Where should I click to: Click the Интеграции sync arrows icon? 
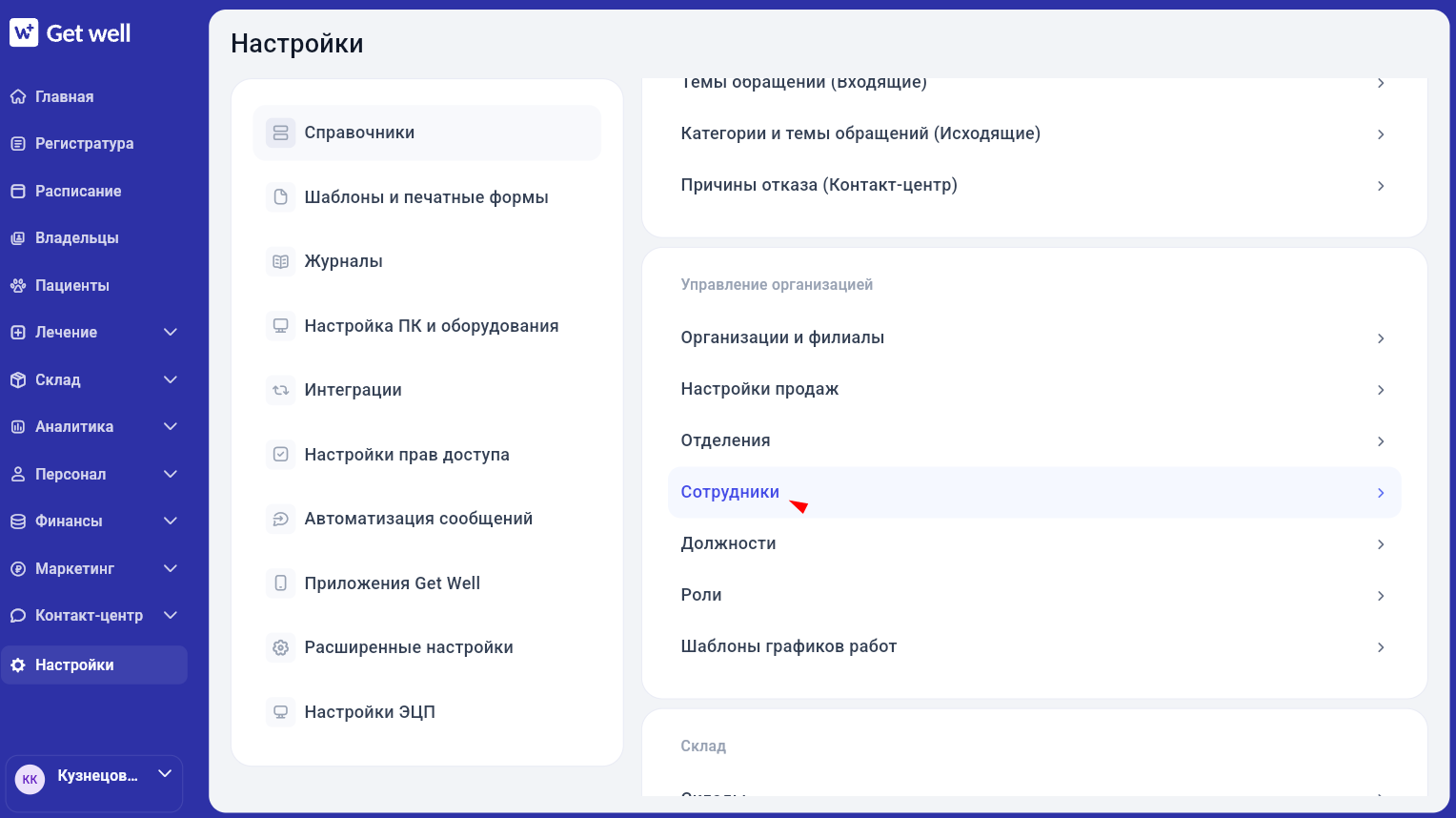tap(281, 390)
